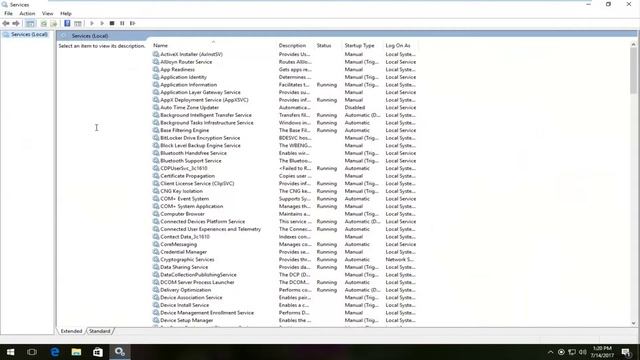The image size is (640, 360).
Task: Click the Disabled startup type cell
Action: click(x=355, y=107)
